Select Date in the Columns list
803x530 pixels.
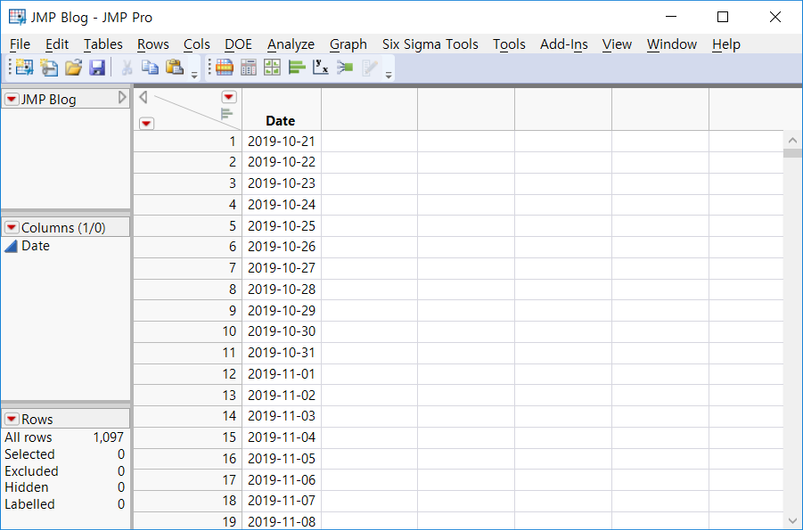coord(35,246)
